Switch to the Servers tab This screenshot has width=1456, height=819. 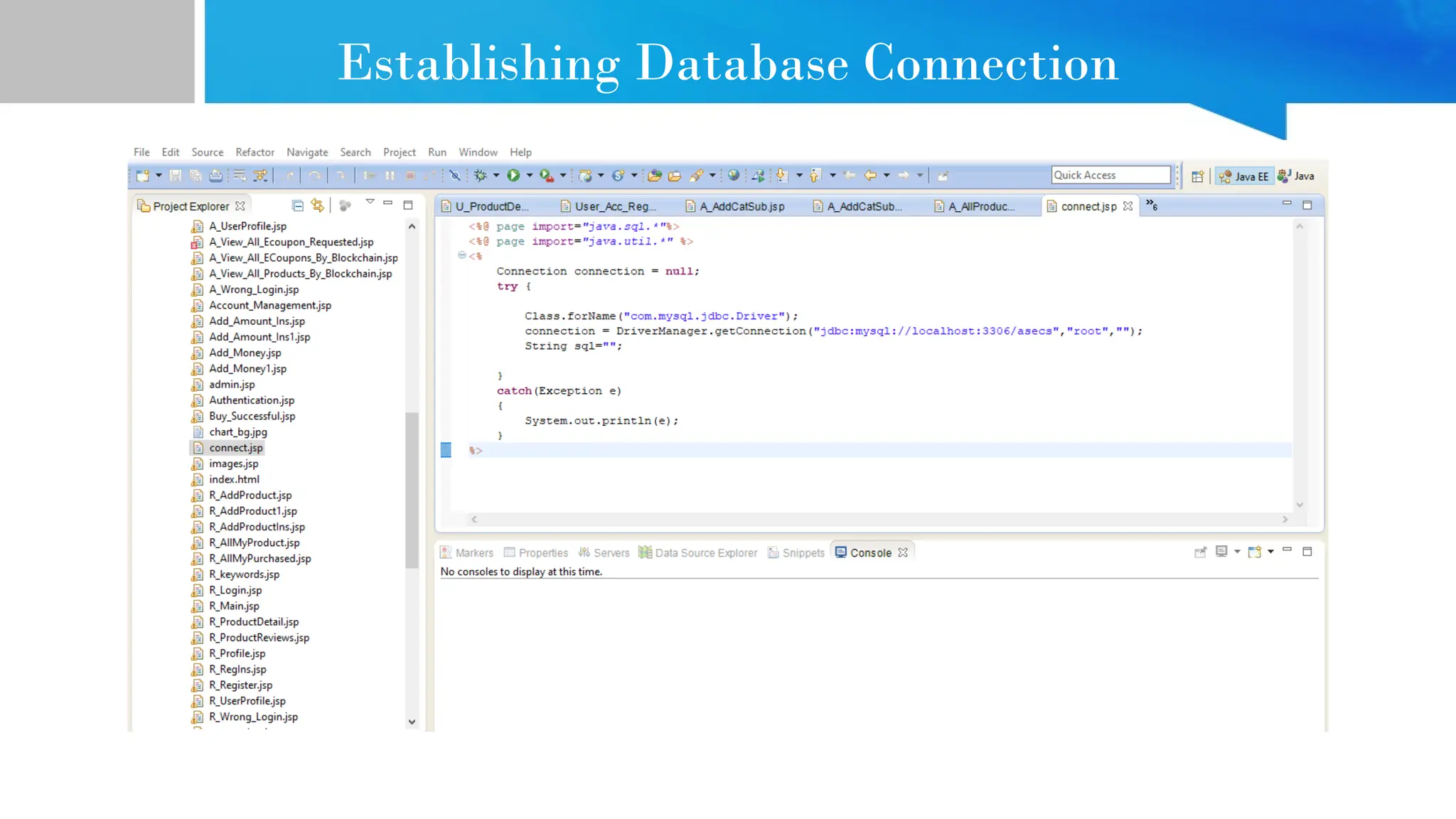[604, 552]
